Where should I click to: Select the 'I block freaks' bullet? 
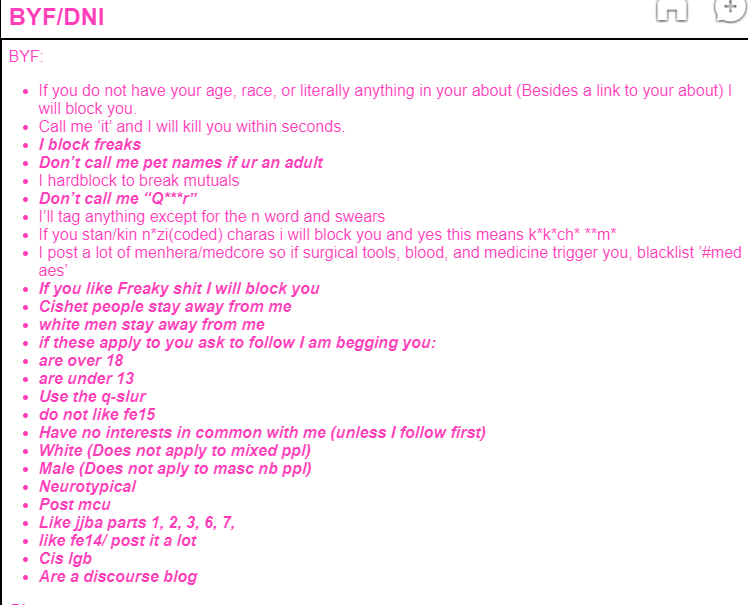90,145
